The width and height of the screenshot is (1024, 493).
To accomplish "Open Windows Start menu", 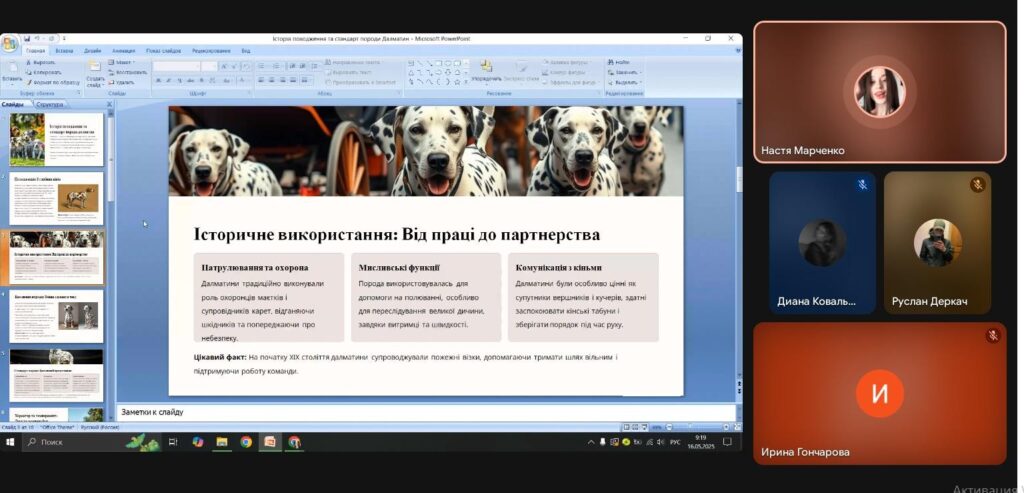I will click(10, 442).
